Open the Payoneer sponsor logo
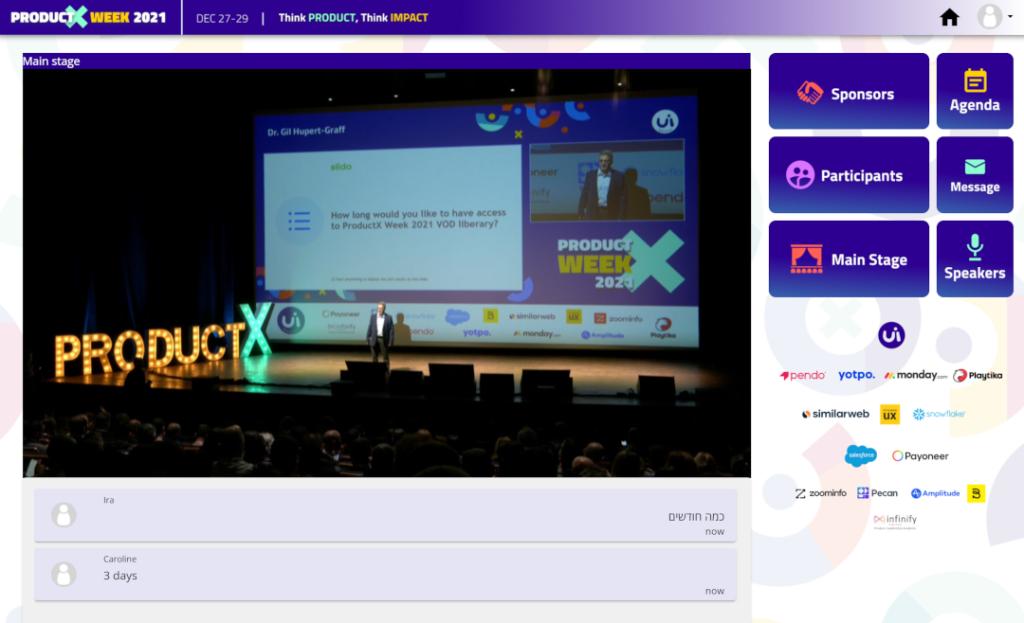 click(920, 456)
